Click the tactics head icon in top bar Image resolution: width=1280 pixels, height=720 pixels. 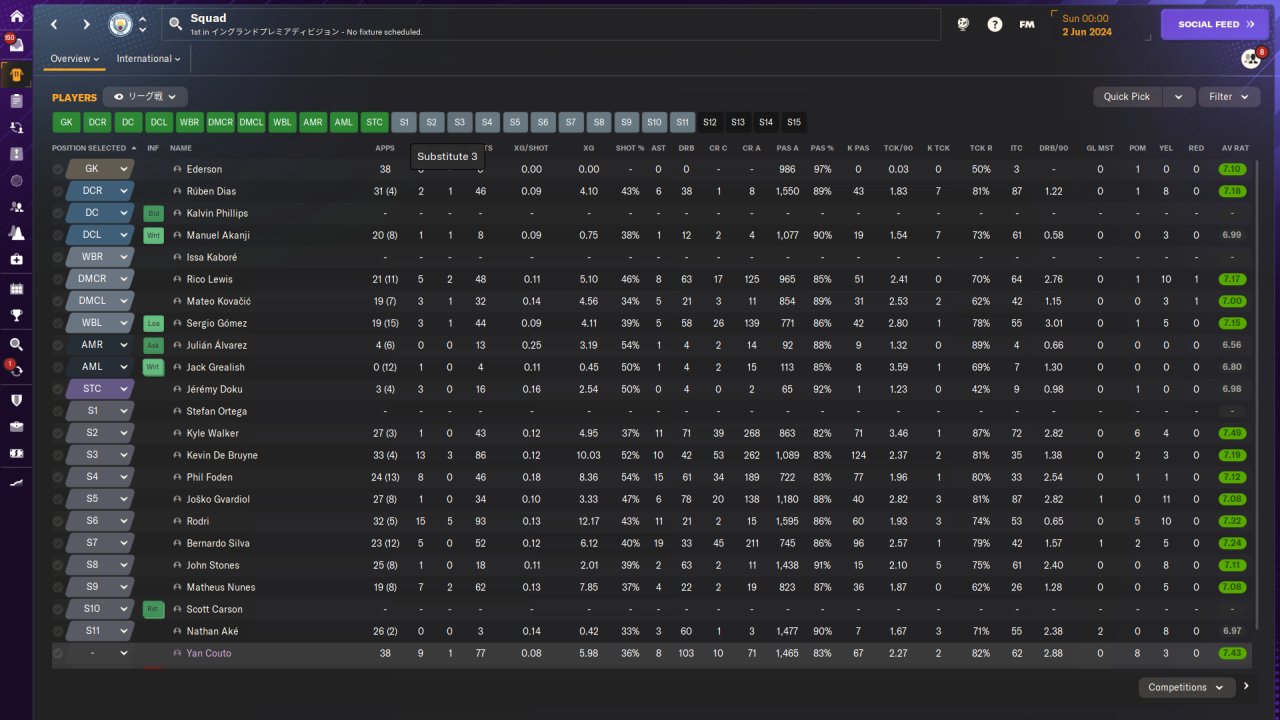point(963,24)
